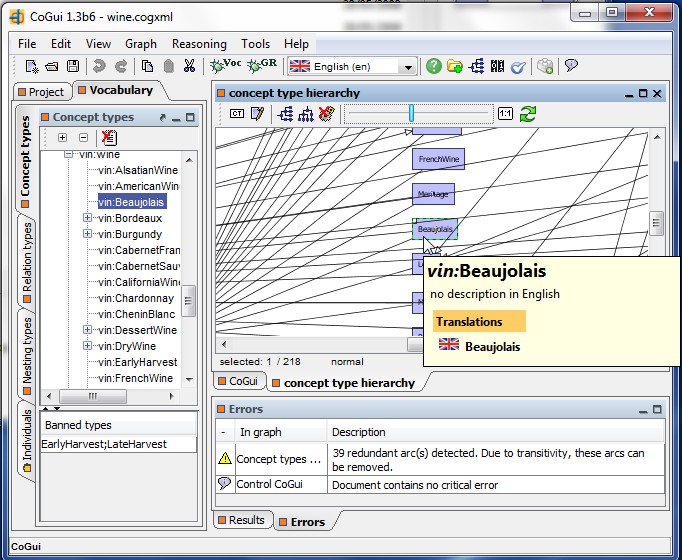Select the vertical Individuals tab
The image size is (682, 560).
click(27, 440)
